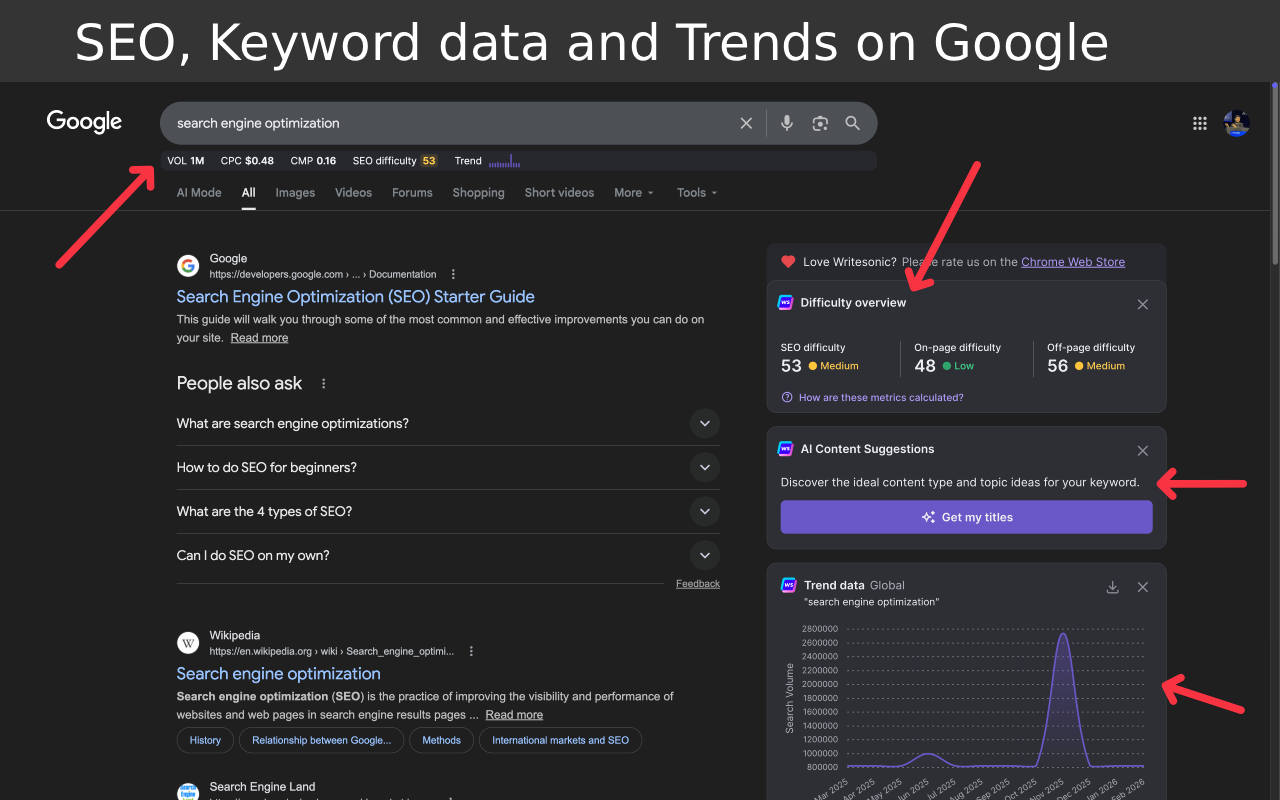
Task: Click the heart icon beside Love Writesonic
Action: (788, 262)
